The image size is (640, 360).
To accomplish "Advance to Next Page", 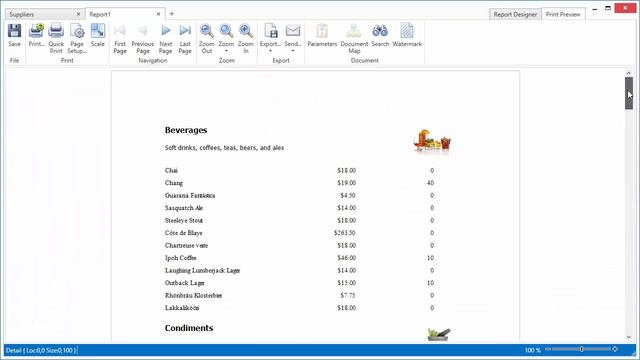I will (x=165, y=31).
